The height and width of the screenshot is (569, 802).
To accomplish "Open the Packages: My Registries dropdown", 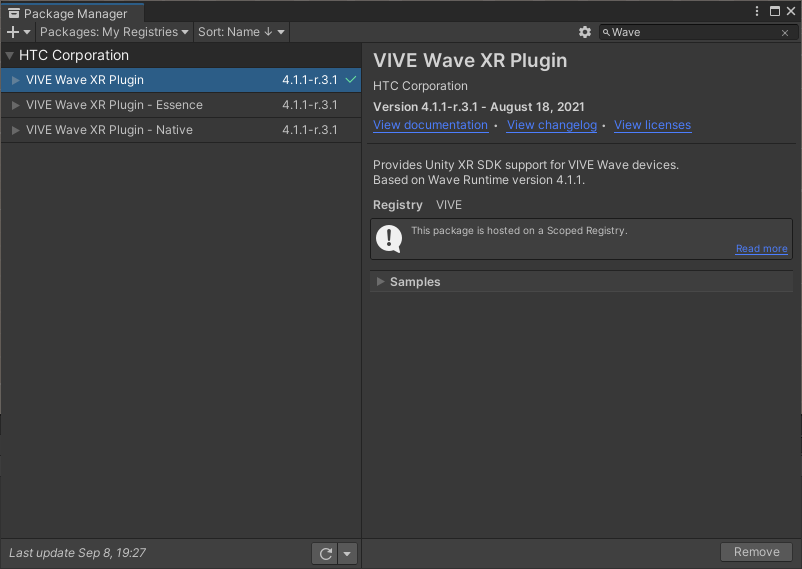I will (x=114, y=32).
